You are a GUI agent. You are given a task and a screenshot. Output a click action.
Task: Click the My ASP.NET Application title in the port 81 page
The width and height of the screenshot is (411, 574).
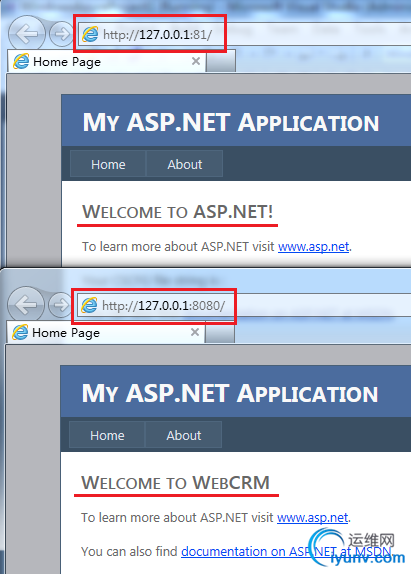pyautogui.click(x=231, y=123)
